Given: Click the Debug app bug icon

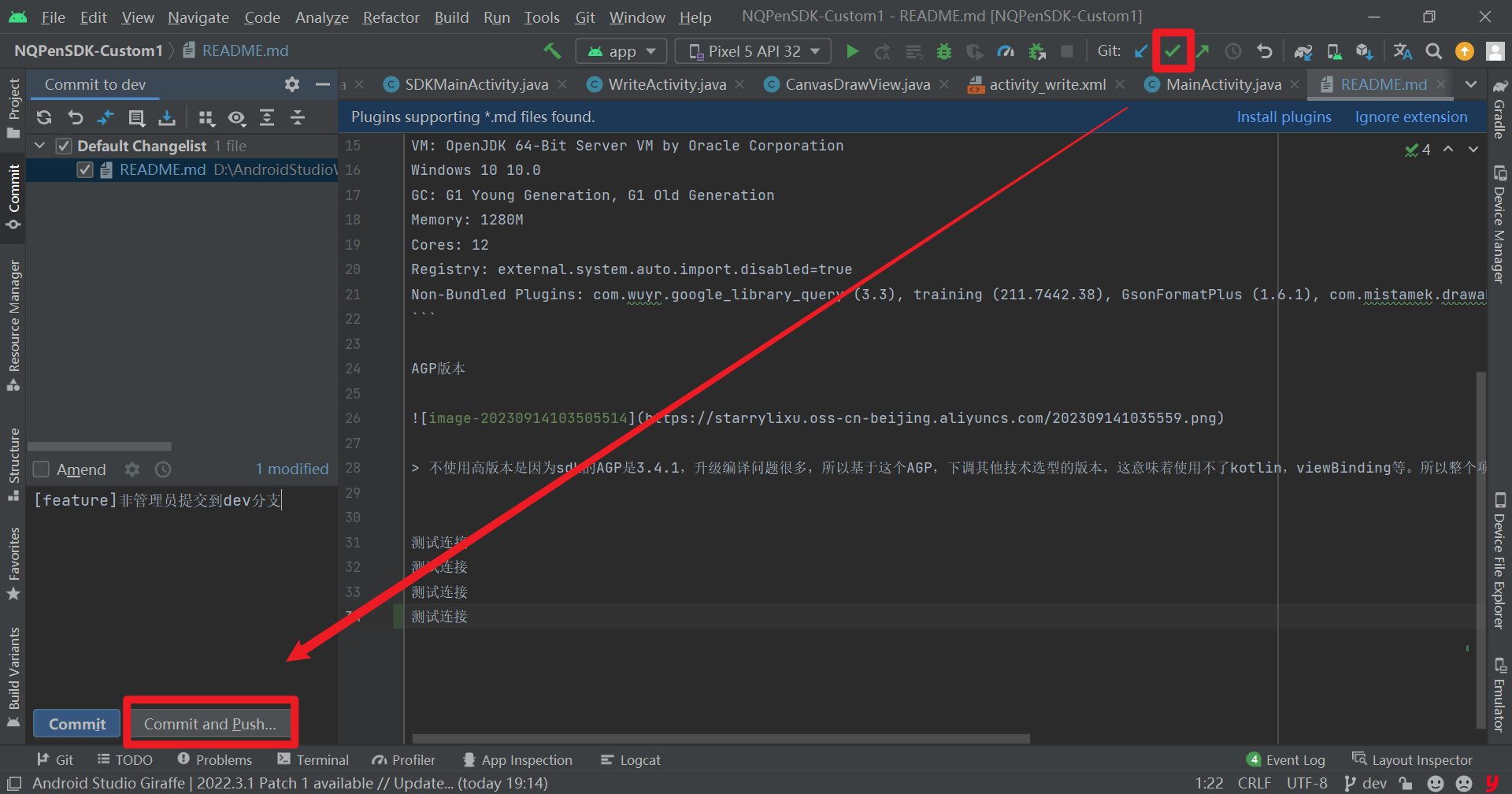Looking at the screenshot, I should click(943, 51).
